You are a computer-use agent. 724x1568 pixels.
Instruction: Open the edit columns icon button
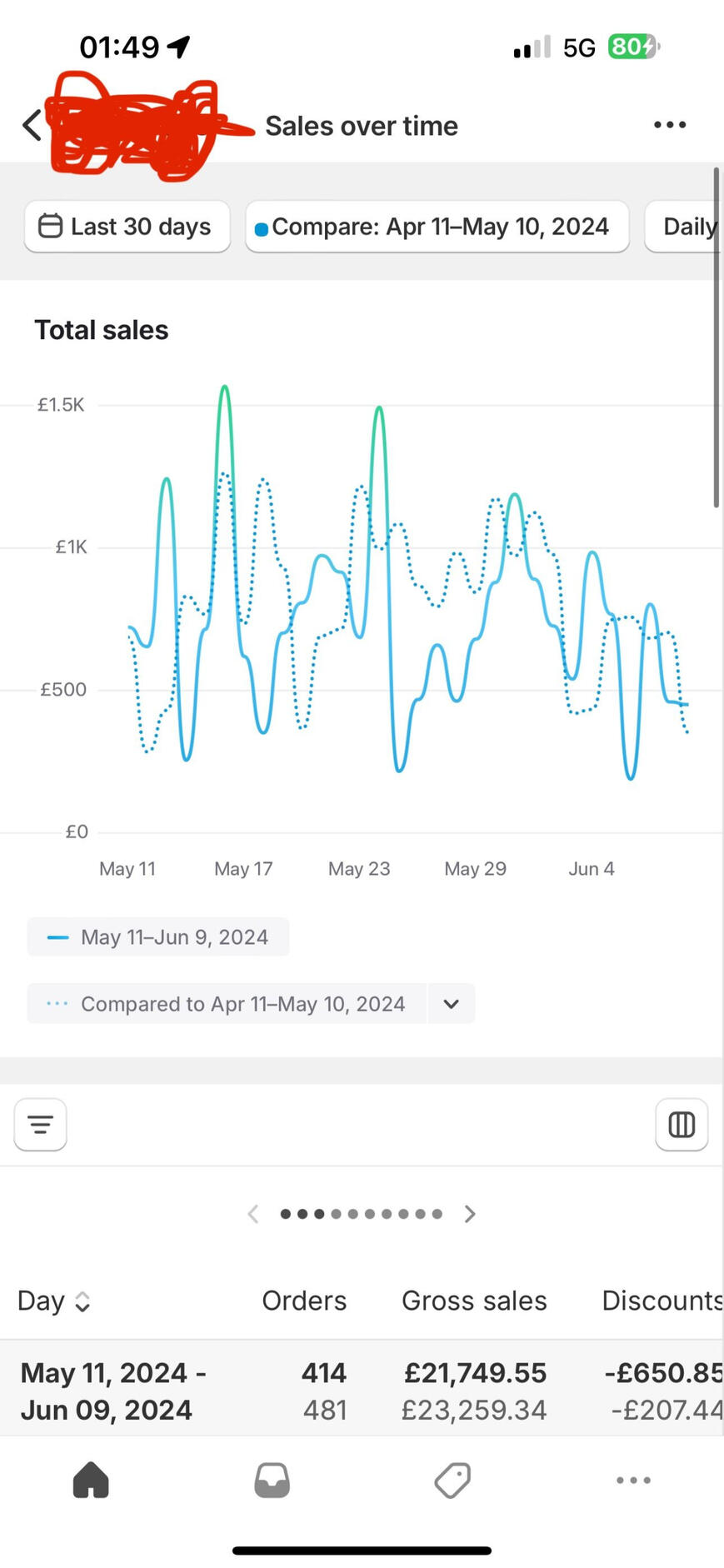(681, 1125)
